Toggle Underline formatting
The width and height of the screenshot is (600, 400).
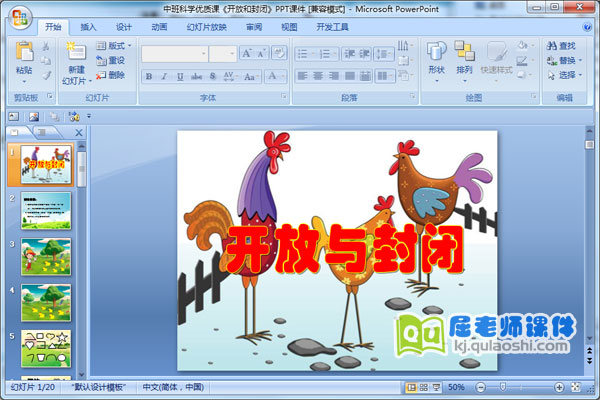coord(180,76)
